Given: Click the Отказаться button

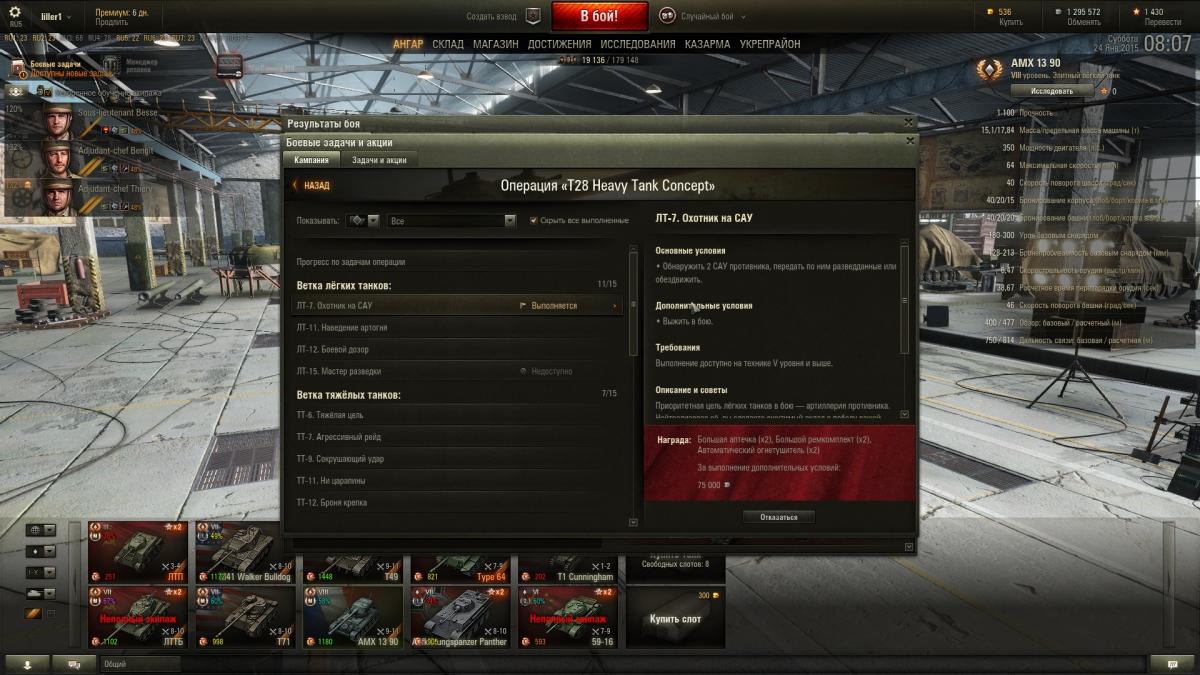Looking at the screenshot, I should point(778,517).
